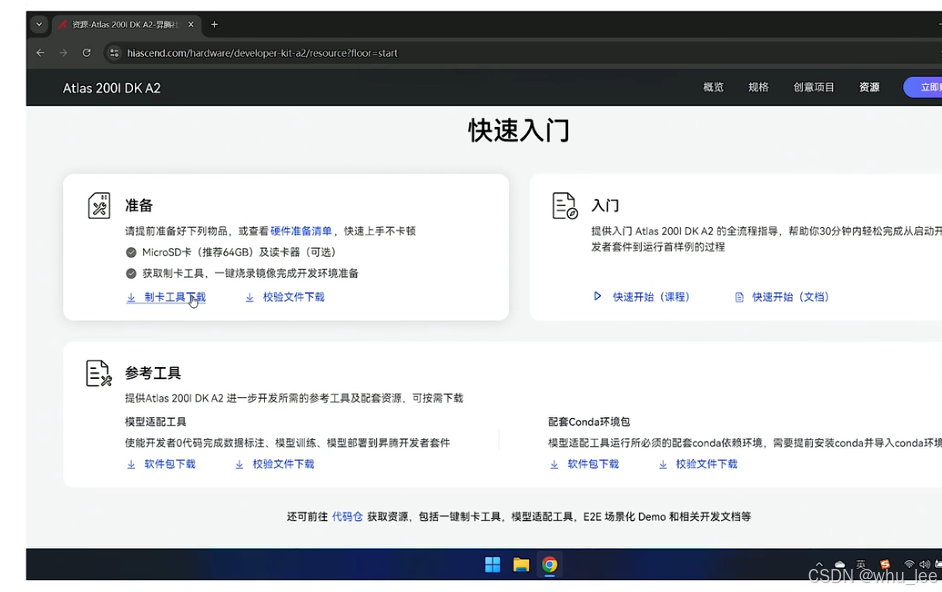Open the 规格 navigation item
This screenshot has width=942, height=592.
tap(758, 87)
